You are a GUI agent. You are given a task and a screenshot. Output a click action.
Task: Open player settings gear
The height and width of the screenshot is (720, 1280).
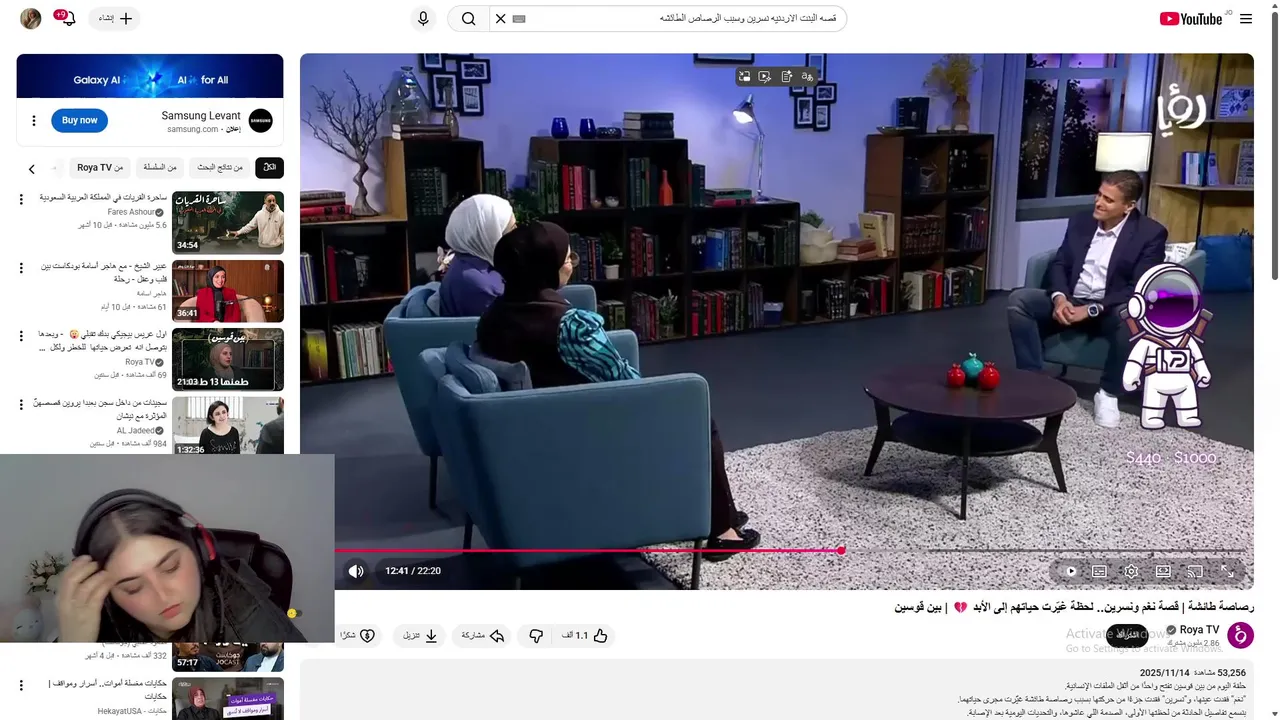pyautogui.click(x=1131, y=571)
